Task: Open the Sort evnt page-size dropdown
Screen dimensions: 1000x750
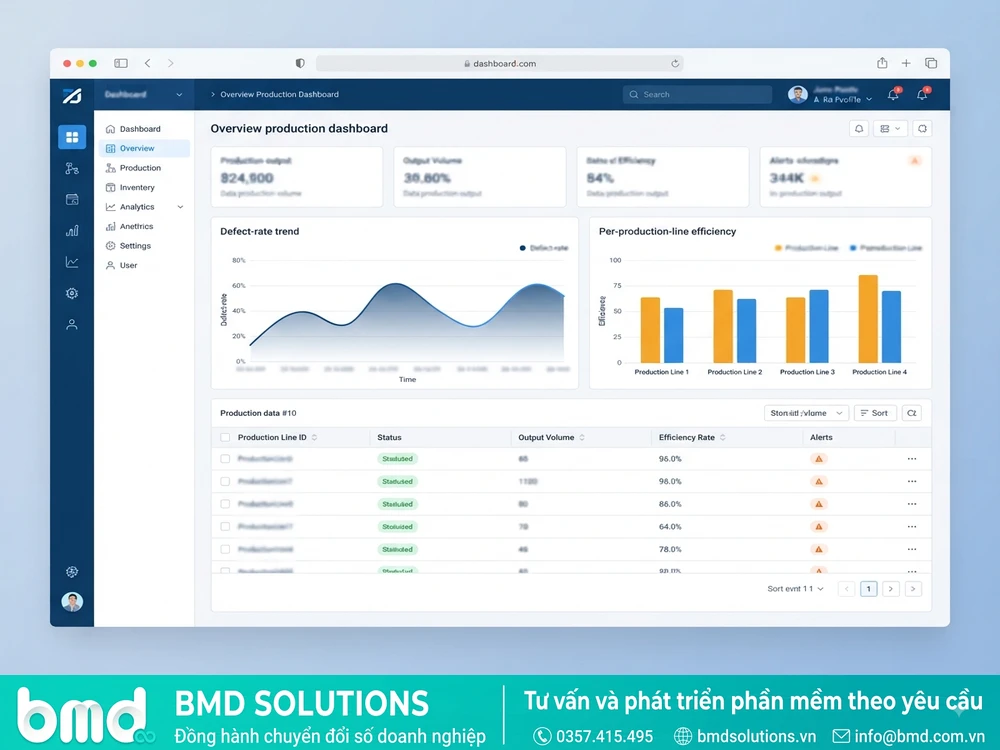Action: click(x=795, y=589)
